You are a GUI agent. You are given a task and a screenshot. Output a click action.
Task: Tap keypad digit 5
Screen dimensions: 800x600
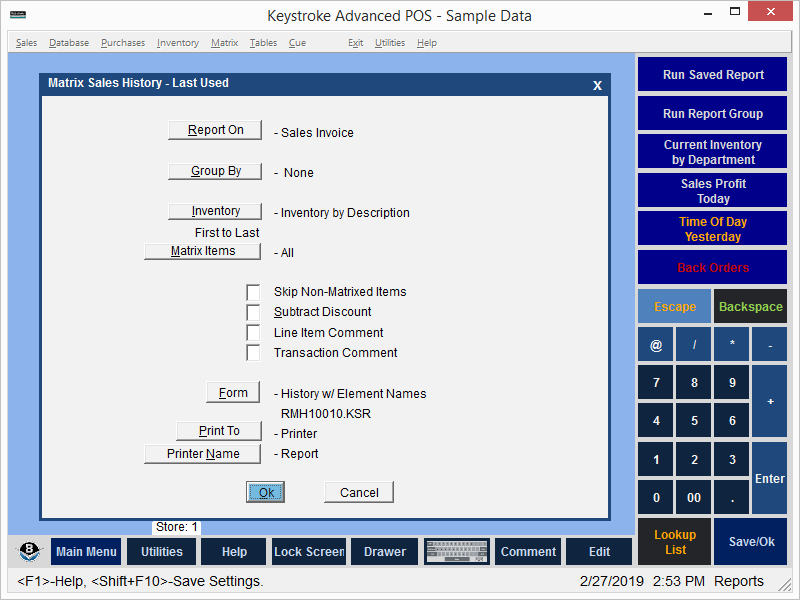point(694,420)
